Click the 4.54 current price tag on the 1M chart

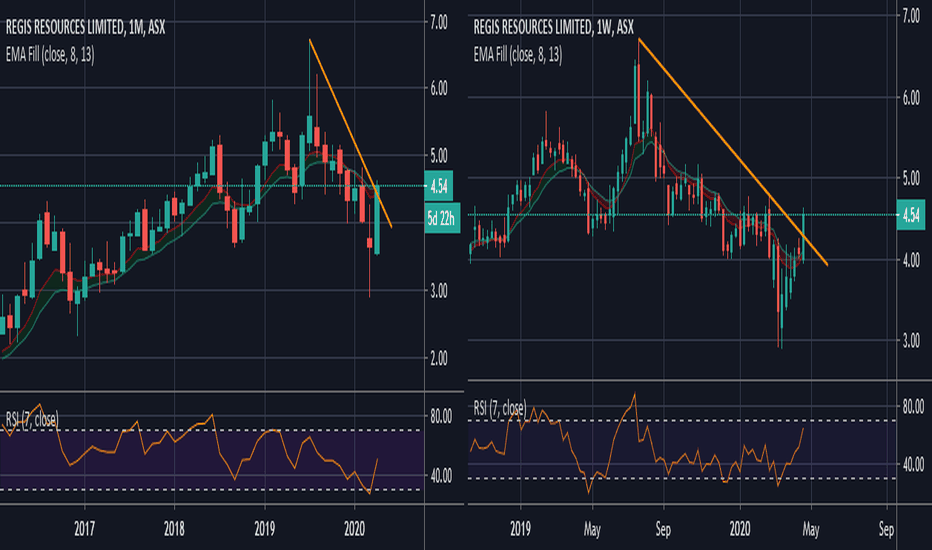click(x=439, y=186)
